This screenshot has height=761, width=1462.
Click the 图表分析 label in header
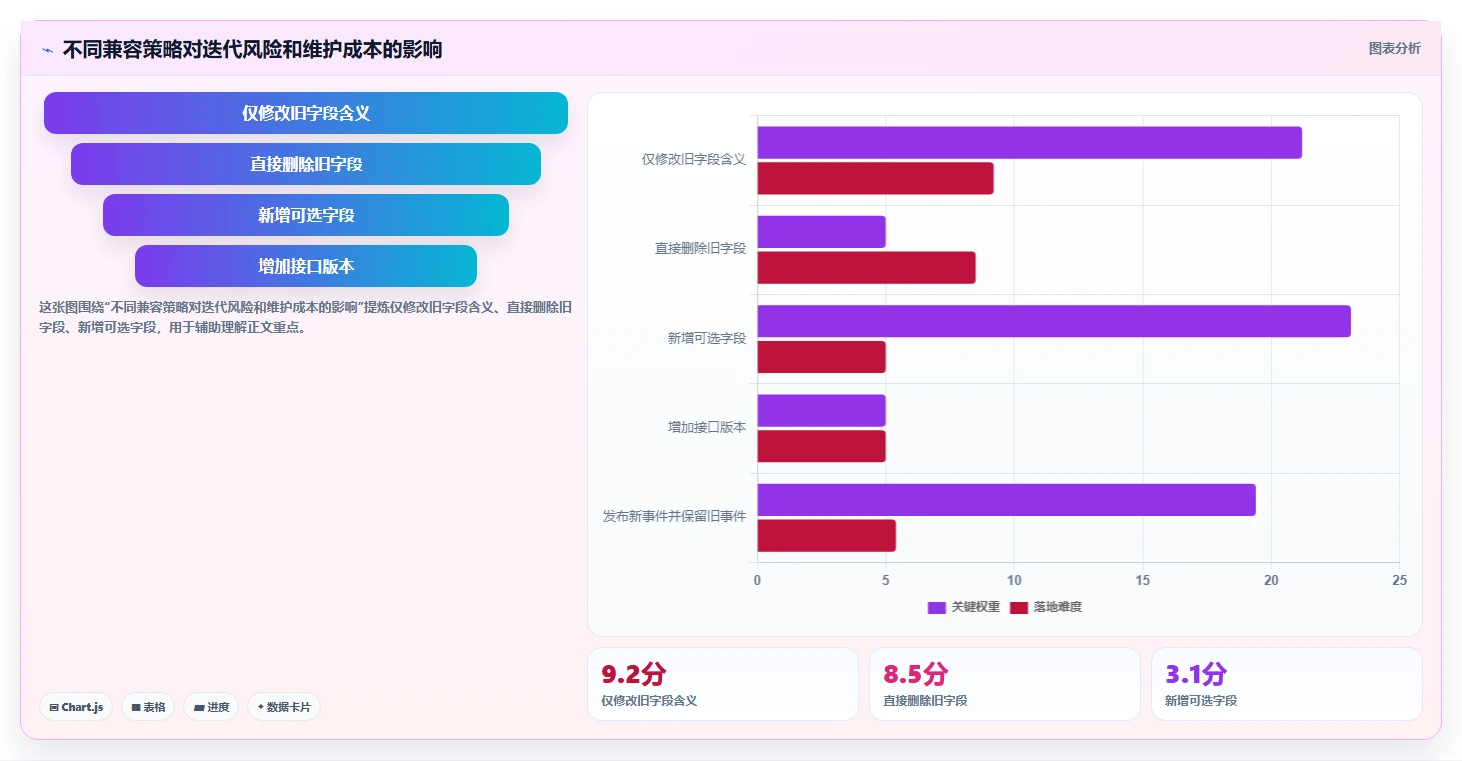pyautogui.click(x=1394, y=49)
